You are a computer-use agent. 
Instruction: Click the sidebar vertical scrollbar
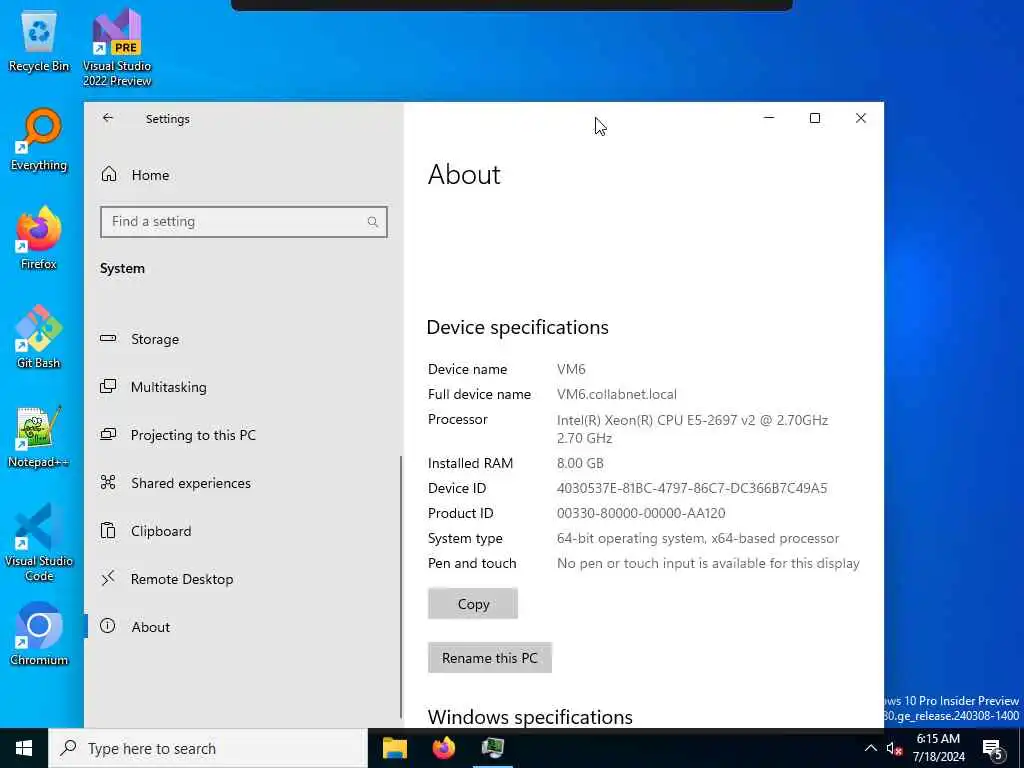pos(400,586)
